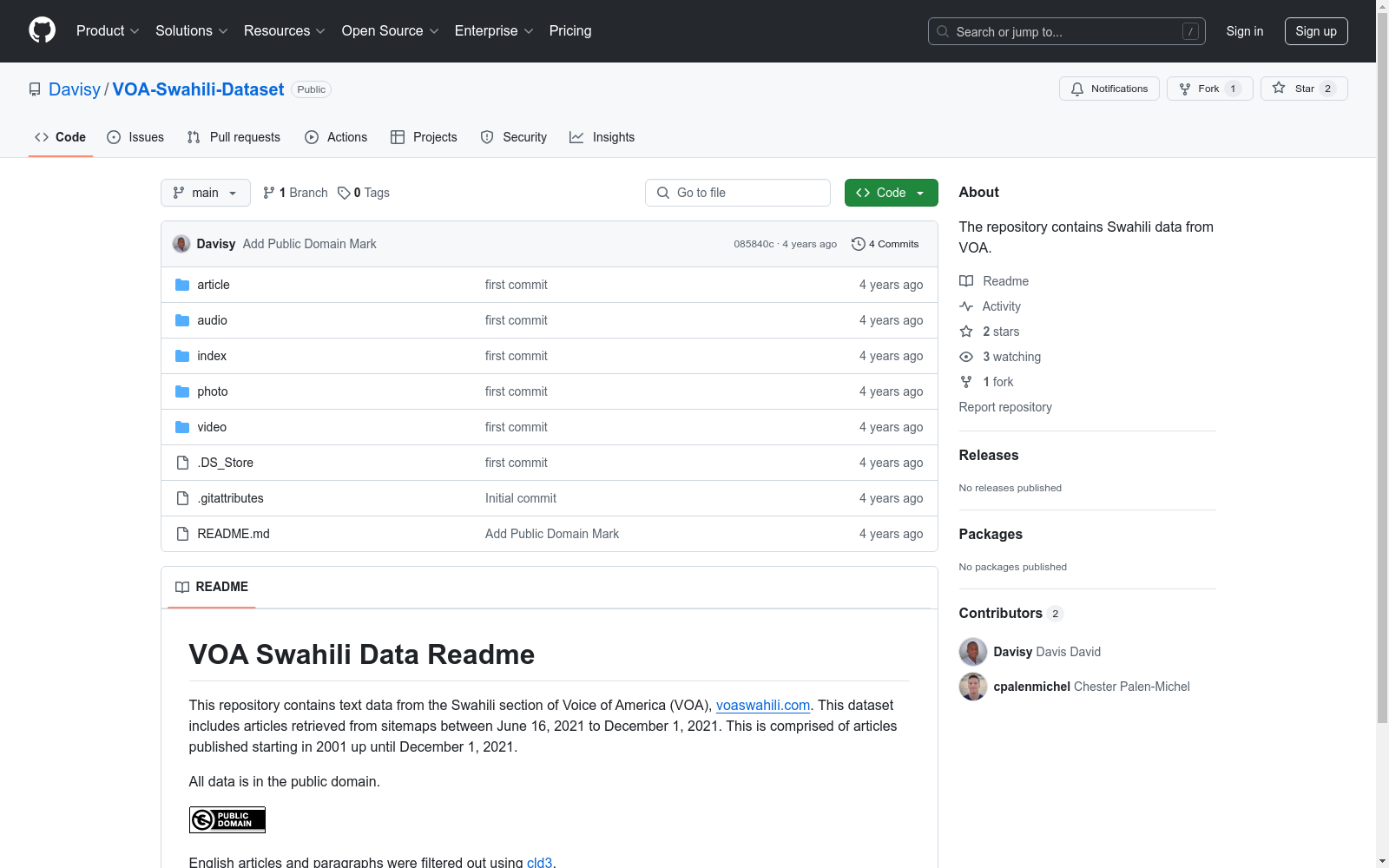
Task: Click the .DS_Store file icon
Action: (182, 463)
